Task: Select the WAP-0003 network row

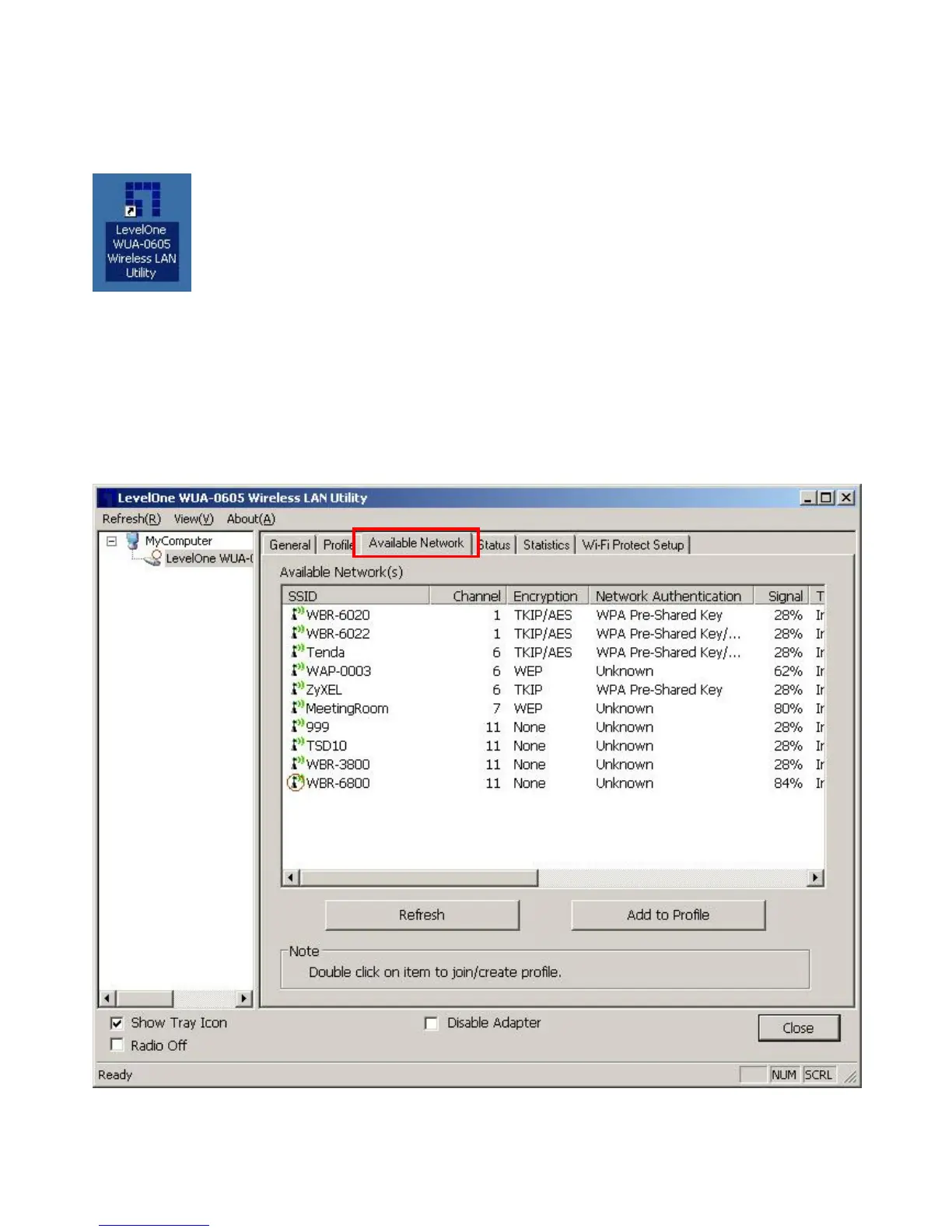Action: (x=553, y=670)
